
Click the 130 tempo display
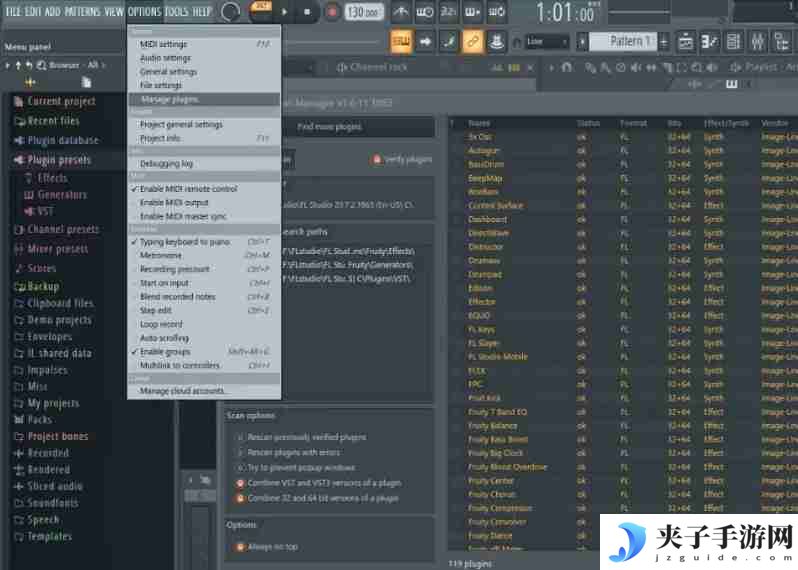pos(363,11)
